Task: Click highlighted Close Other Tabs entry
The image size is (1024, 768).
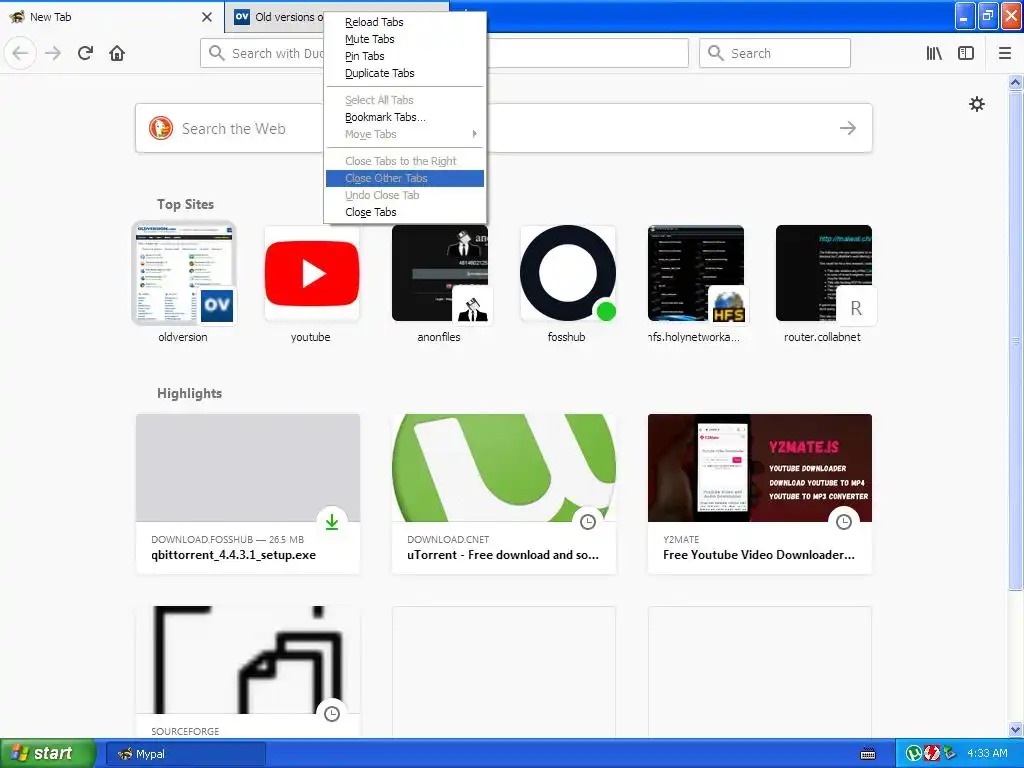Action: pyautogui.click(x=405, y=178)
